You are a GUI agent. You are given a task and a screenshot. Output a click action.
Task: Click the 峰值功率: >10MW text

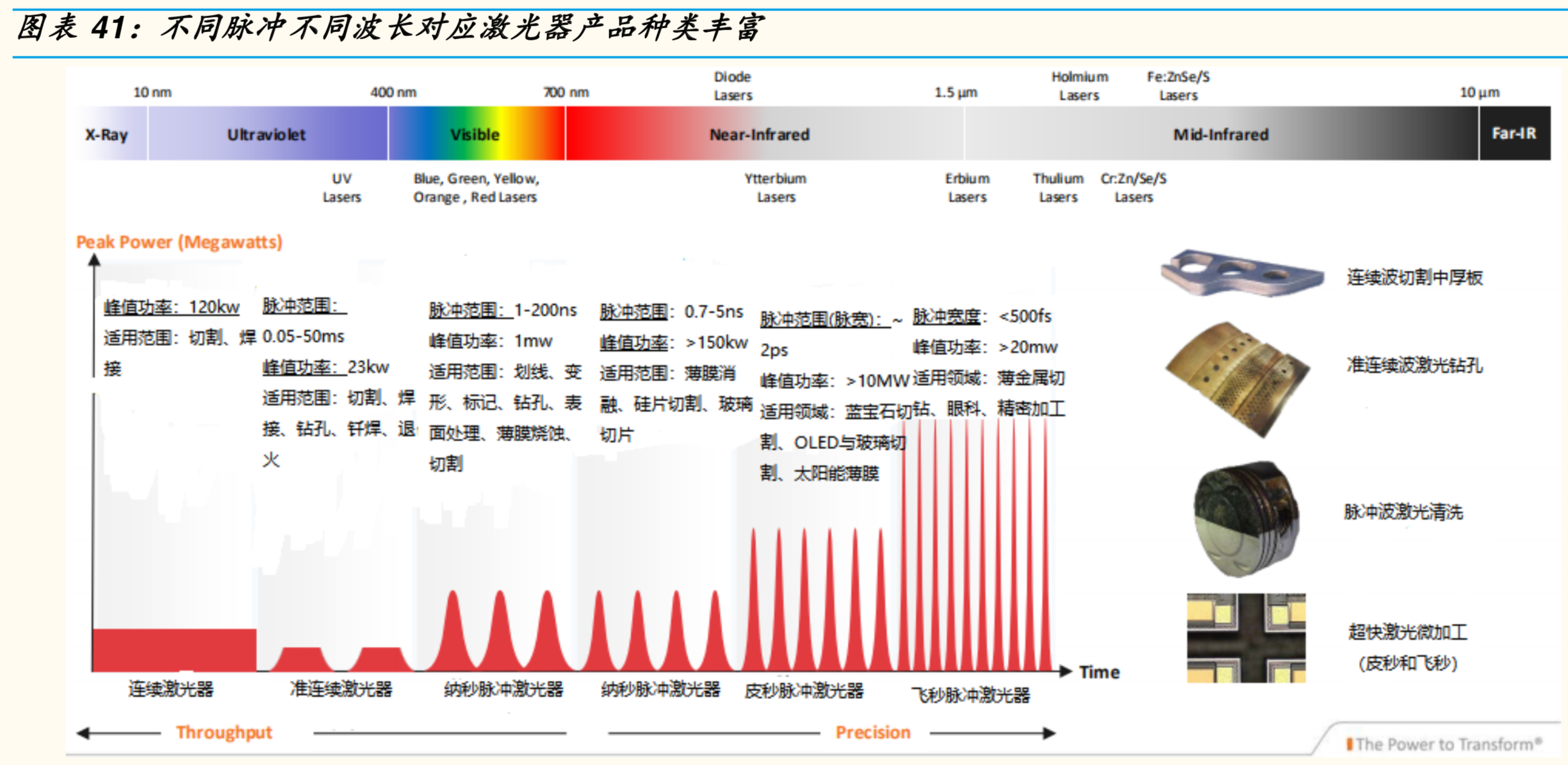[x=835, y=381]
